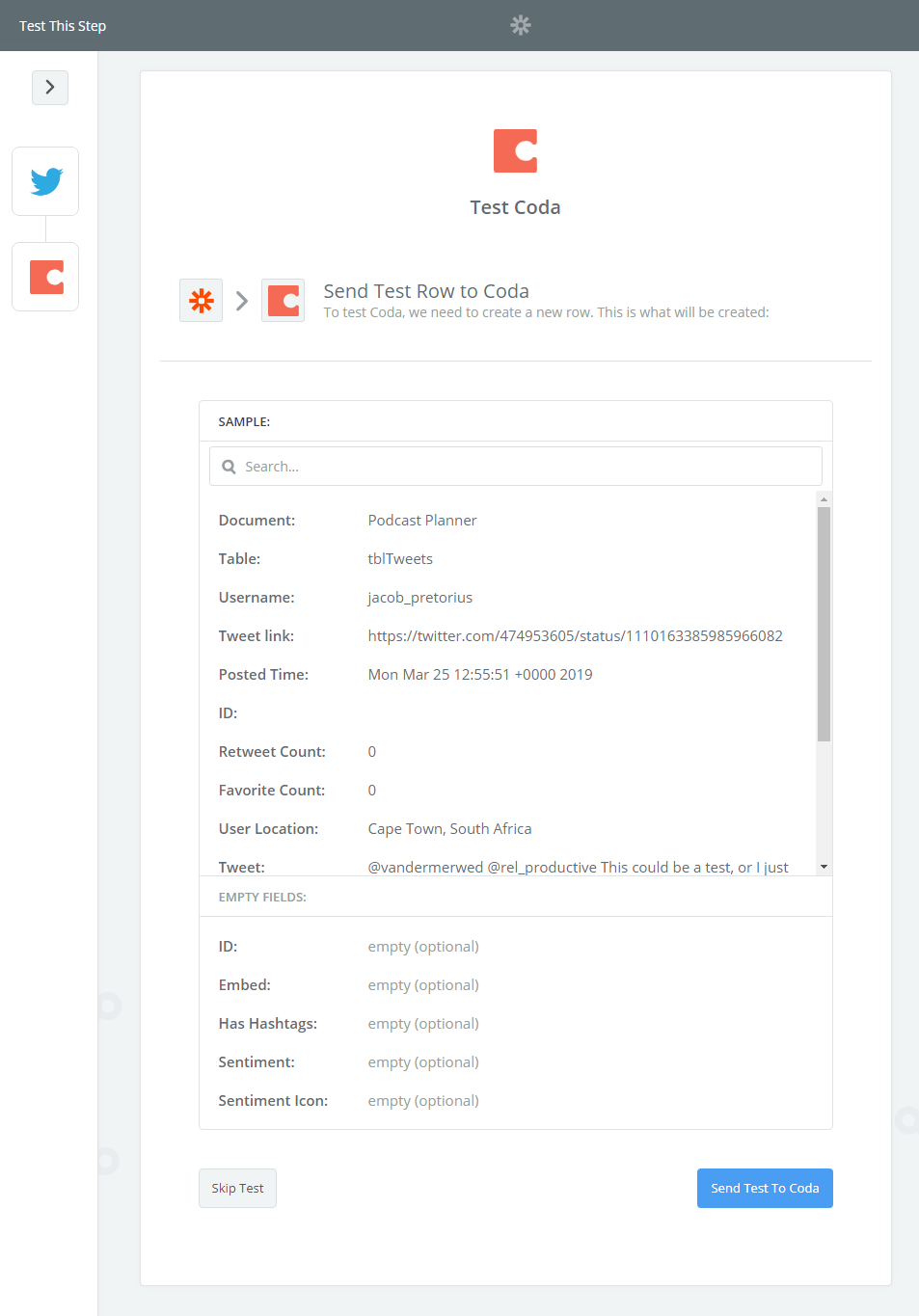This screenshot has height=1316, width=919.
Task: Click the chevron arrow between Zapier and Coda
Action: 242,301
